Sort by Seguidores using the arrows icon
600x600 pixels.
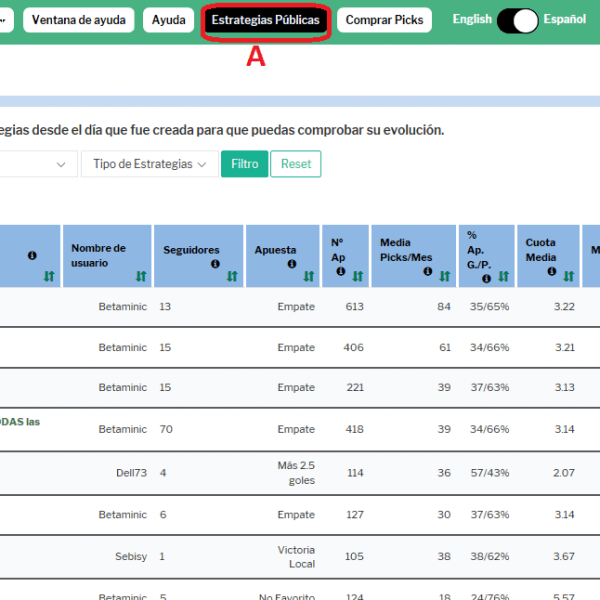pyautogui.click(x=232, y=276)
